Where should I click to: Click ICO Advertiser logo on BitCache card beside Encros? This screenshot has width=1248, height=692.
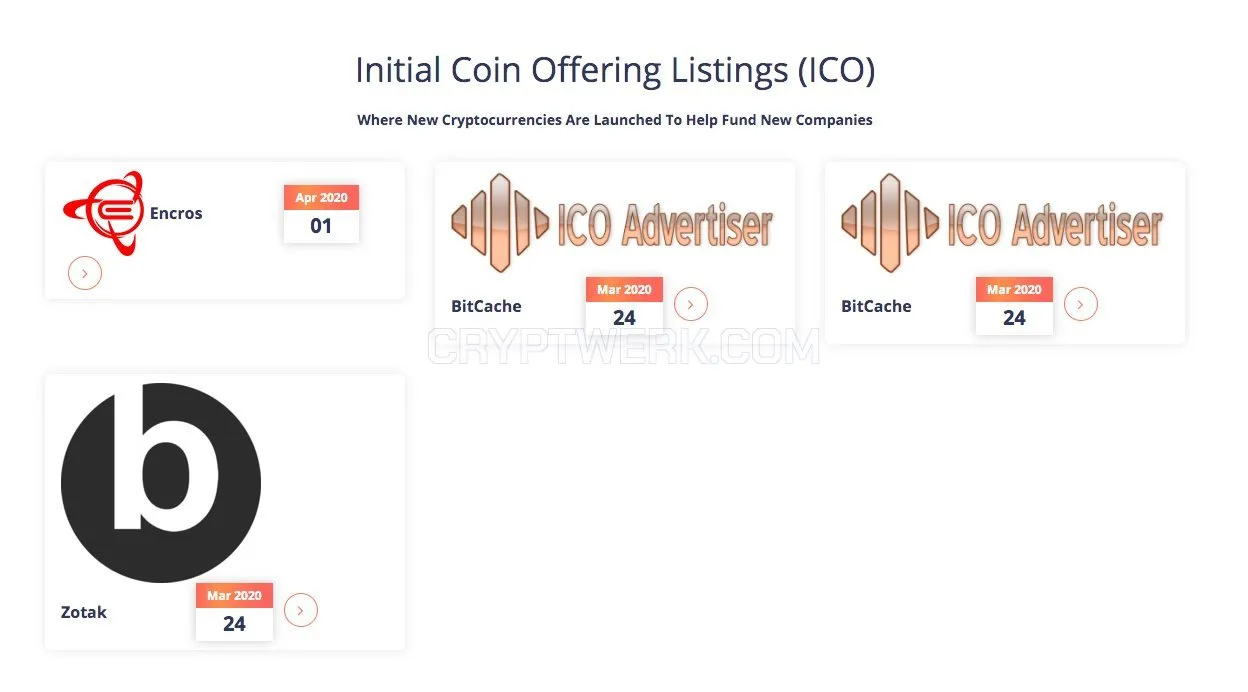point(613,223)
